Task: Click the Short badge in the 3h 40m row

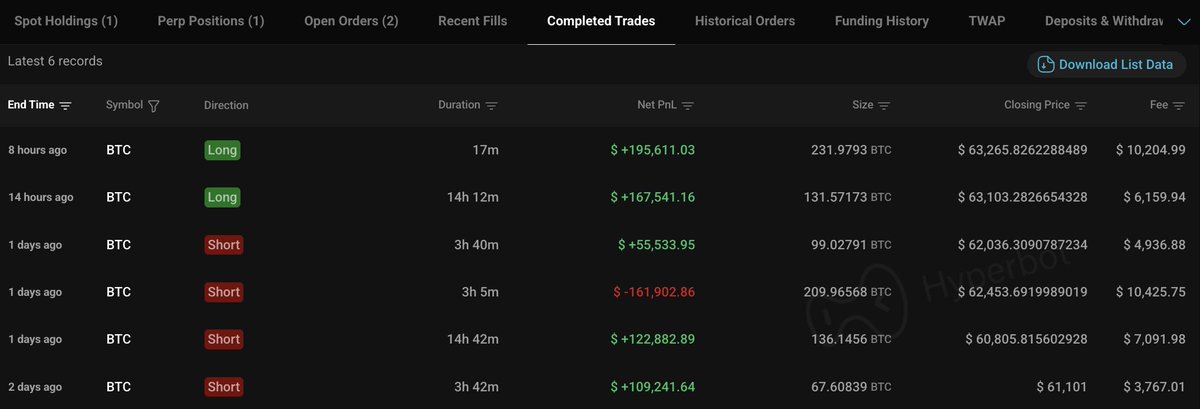Action: pos(224,244)
